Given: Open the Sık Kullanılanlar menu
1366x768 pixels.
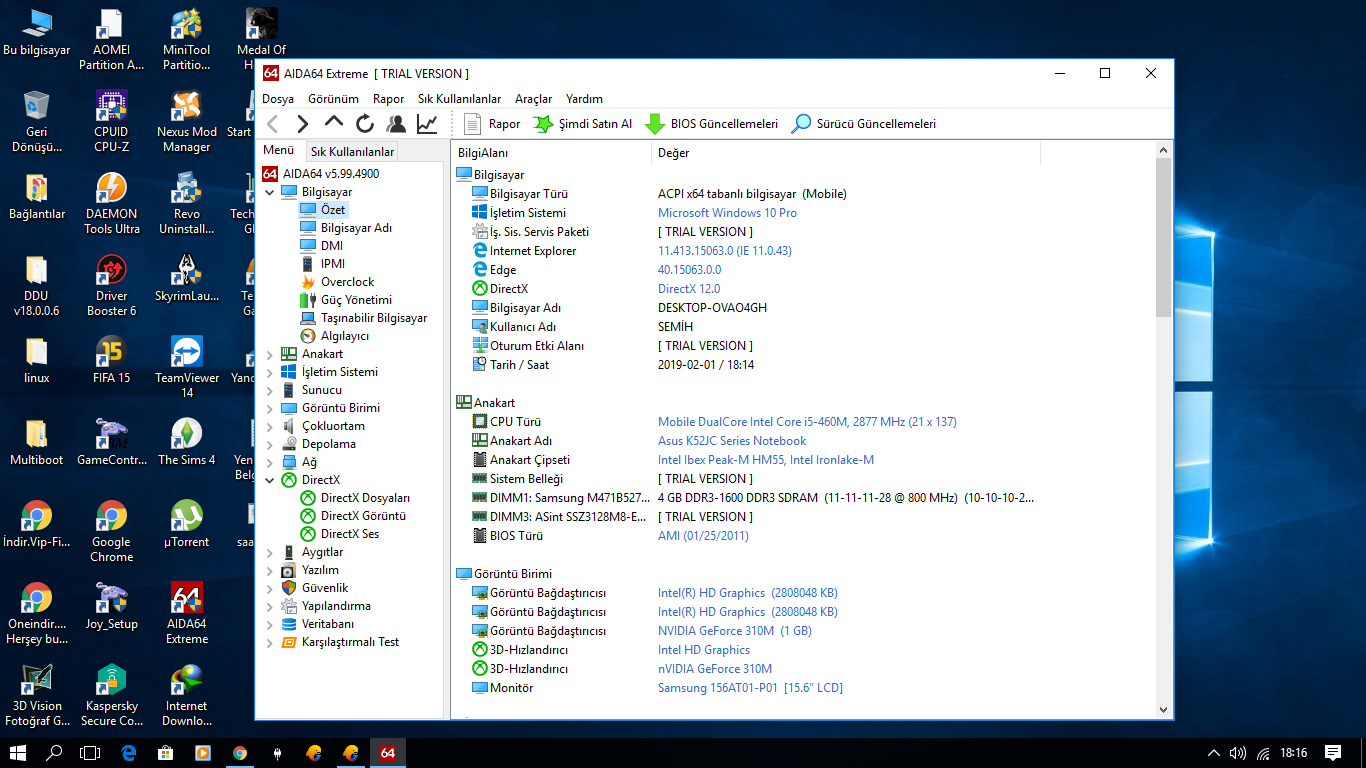Looking at the screenshot, I should (459, 99).
